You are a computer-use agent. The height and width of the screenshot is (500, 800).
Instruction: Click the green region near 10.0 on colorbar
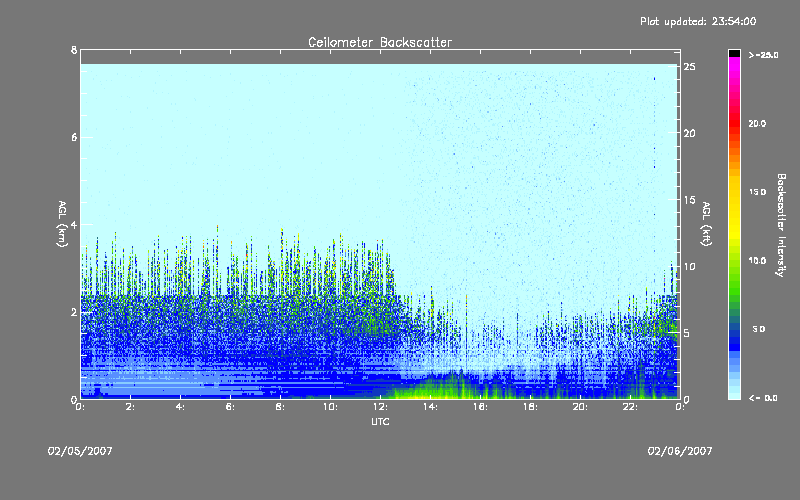[734, 263]
